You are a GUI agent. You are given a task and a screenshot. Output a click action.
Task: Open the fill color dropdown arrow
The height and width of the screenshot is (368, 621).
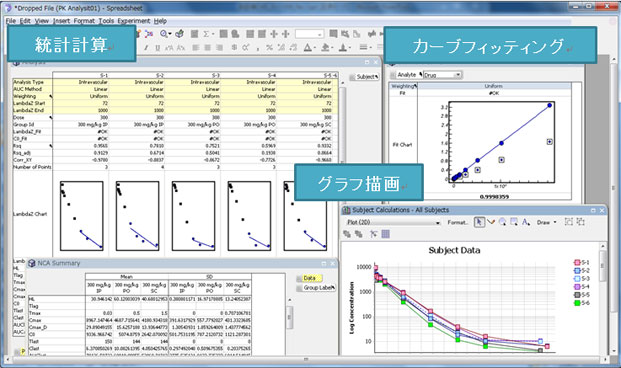[x=331, y=48]
